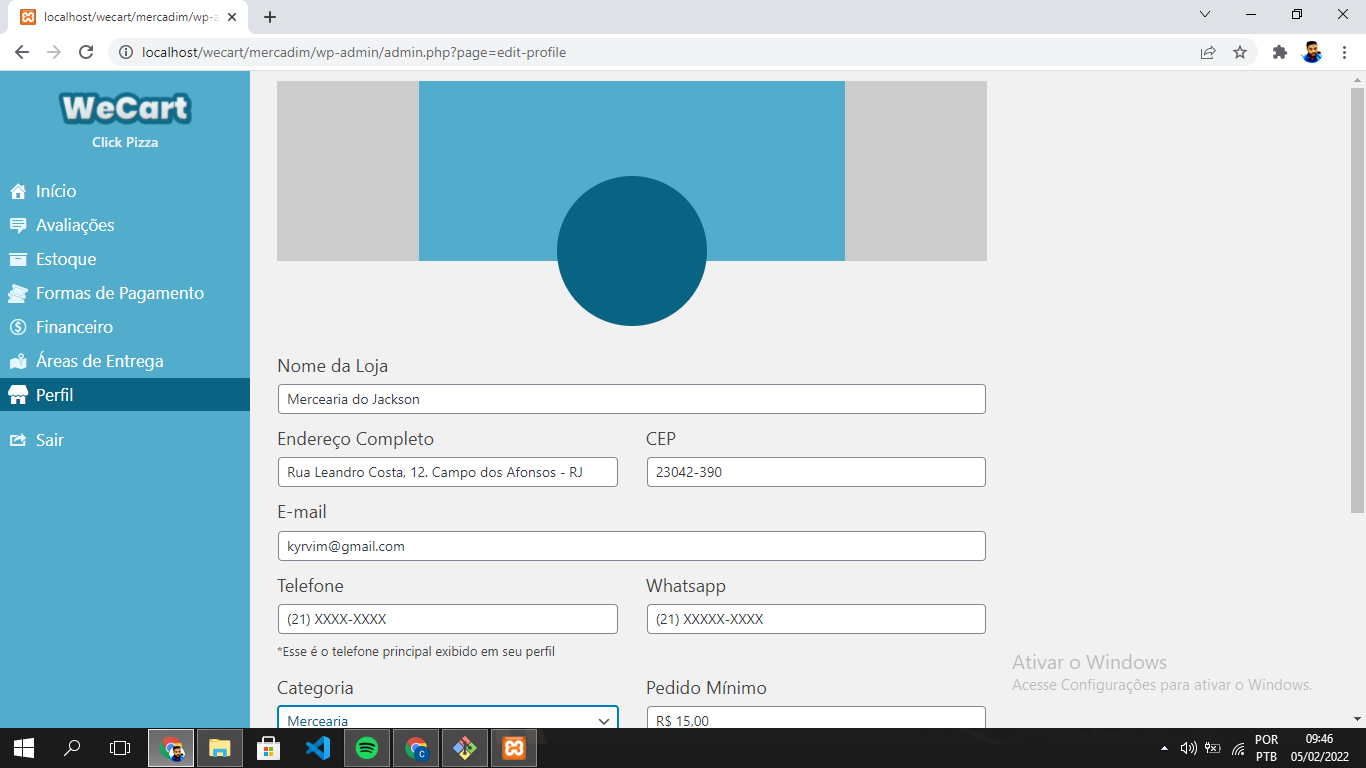Open Spotify from the taskbar

pyautogui.click(x=367, y=747)
